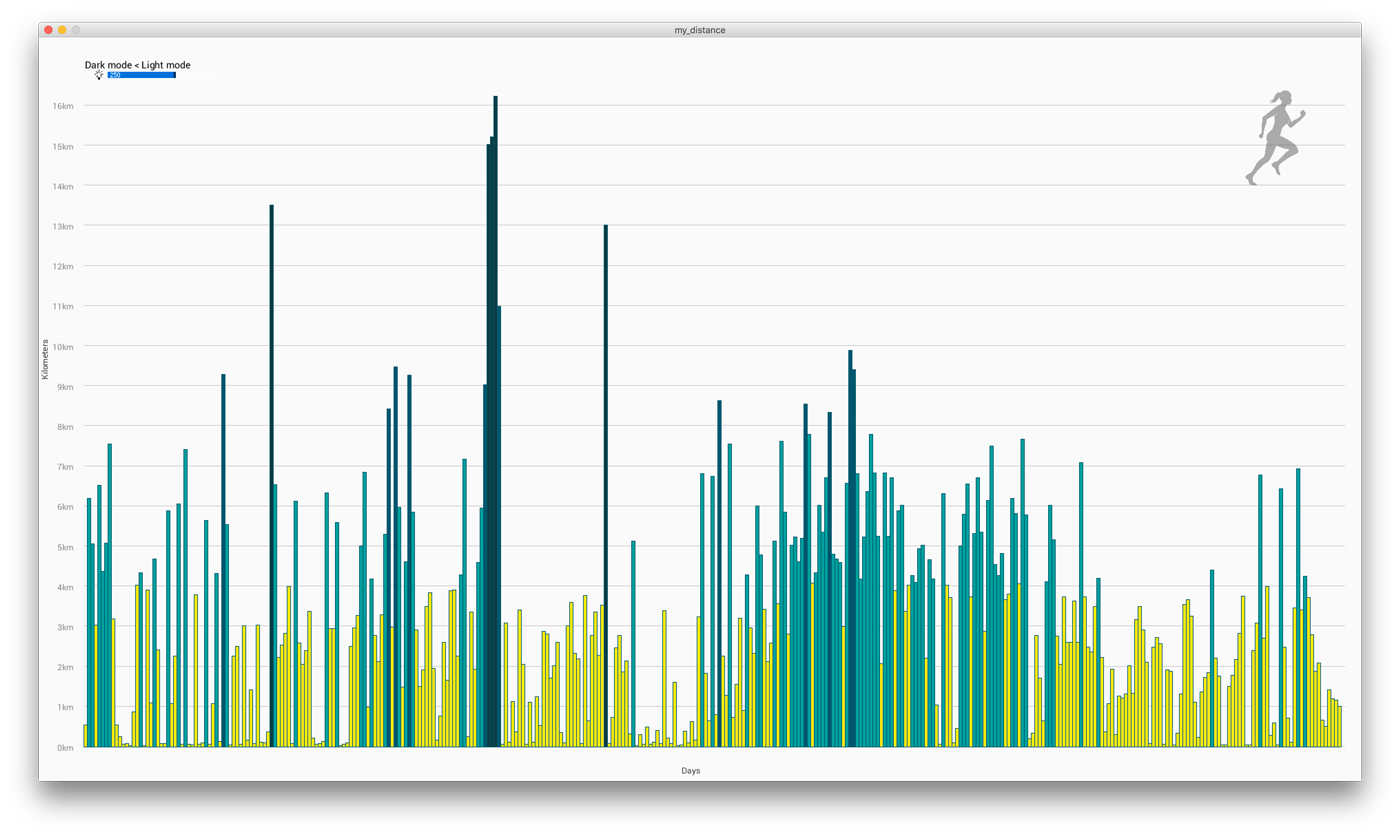The image size is (1400, 836).
Task: Click the rotated 'Kilometers' y-axis title
Action: click(x=45, y=359)
